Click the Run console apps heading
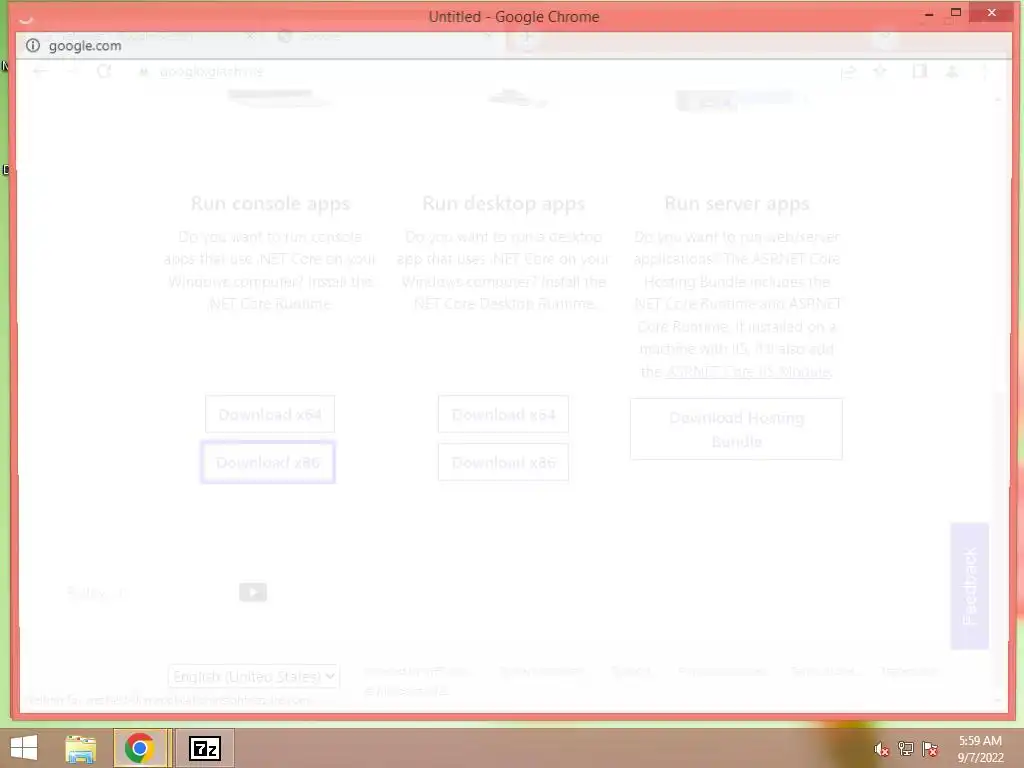Viewport: 1024px width, 768px height. 270,204
